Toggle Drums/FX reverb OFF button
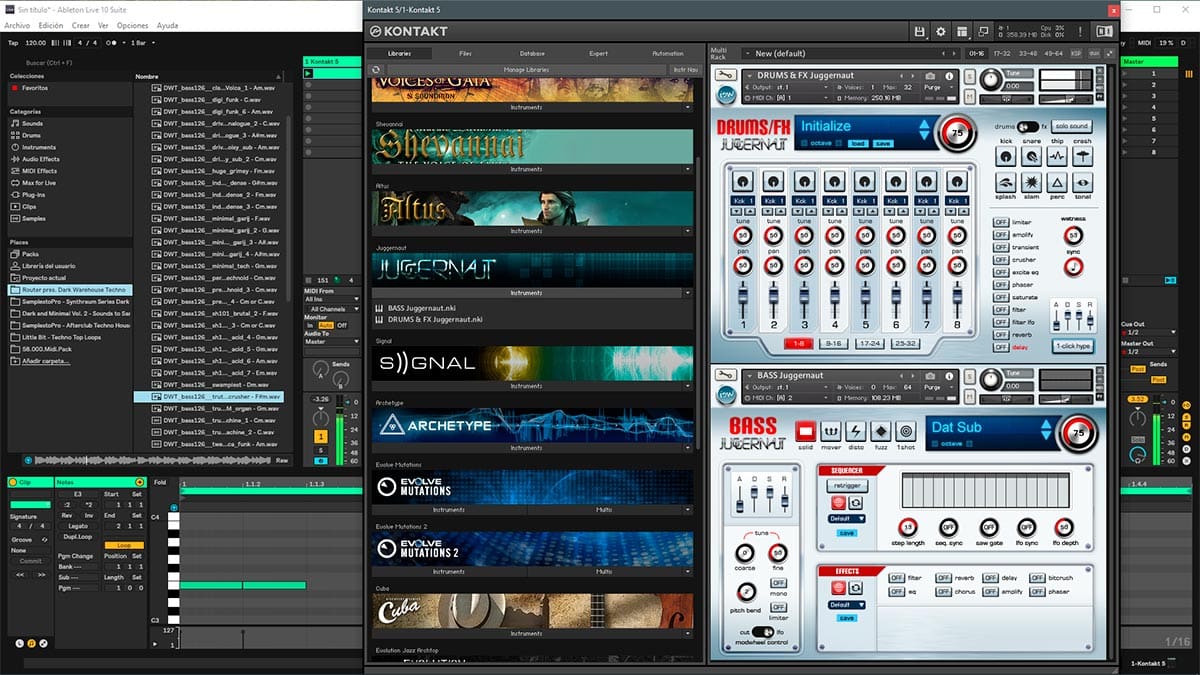This screenshot has height=675, width=1200. coord(1000,335)
